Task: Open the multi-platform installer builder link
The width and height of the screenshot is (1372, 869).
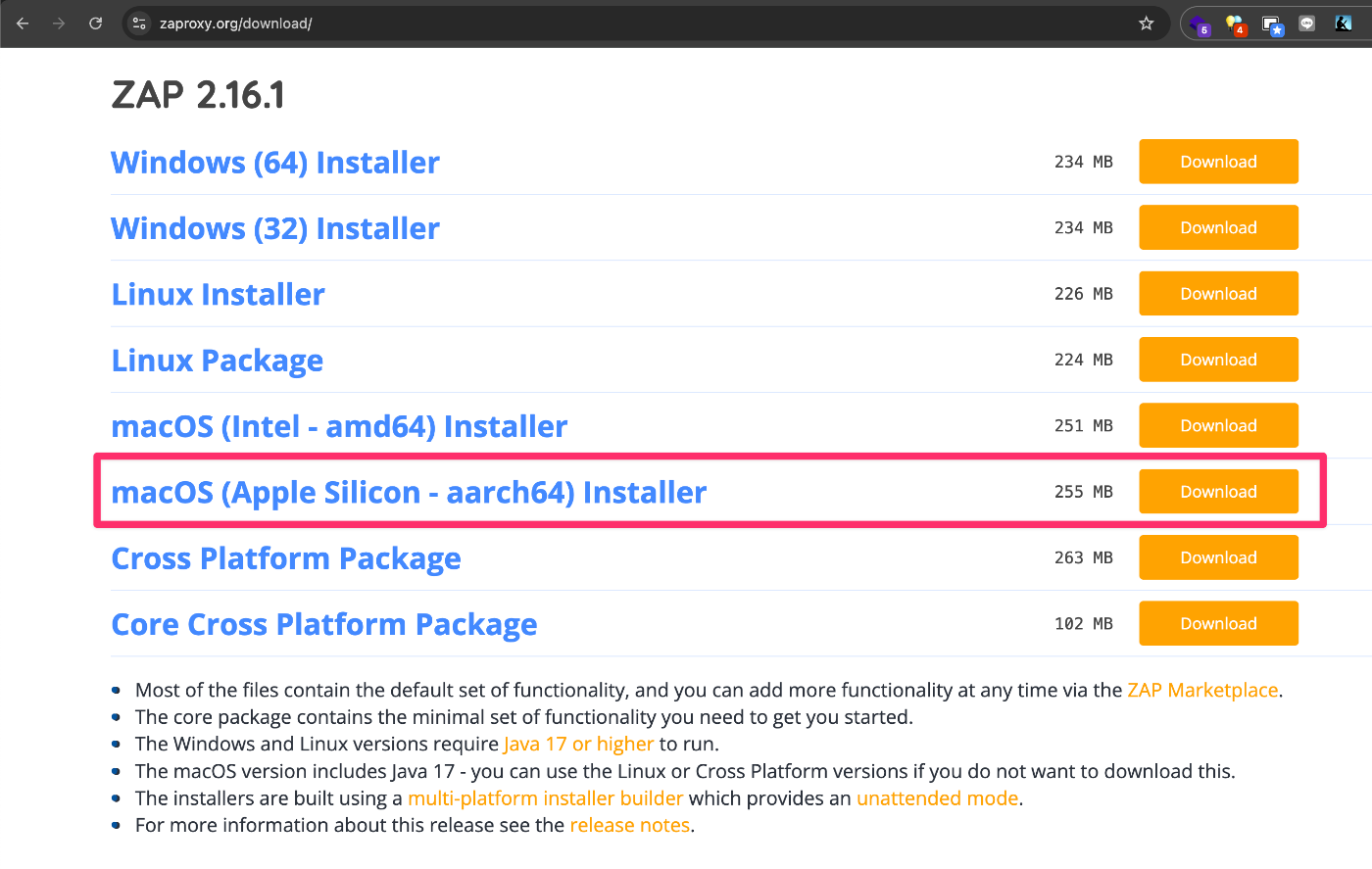Action: pos(545,797)
